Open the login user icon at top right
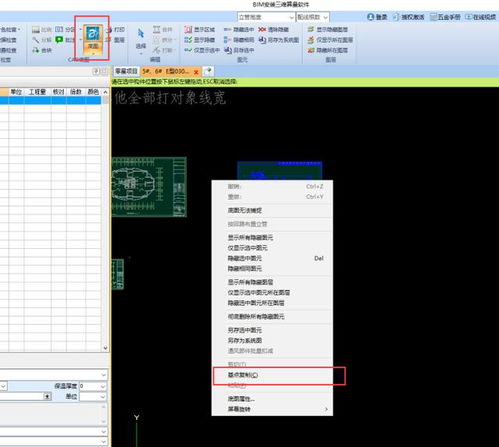 [370, 17]
